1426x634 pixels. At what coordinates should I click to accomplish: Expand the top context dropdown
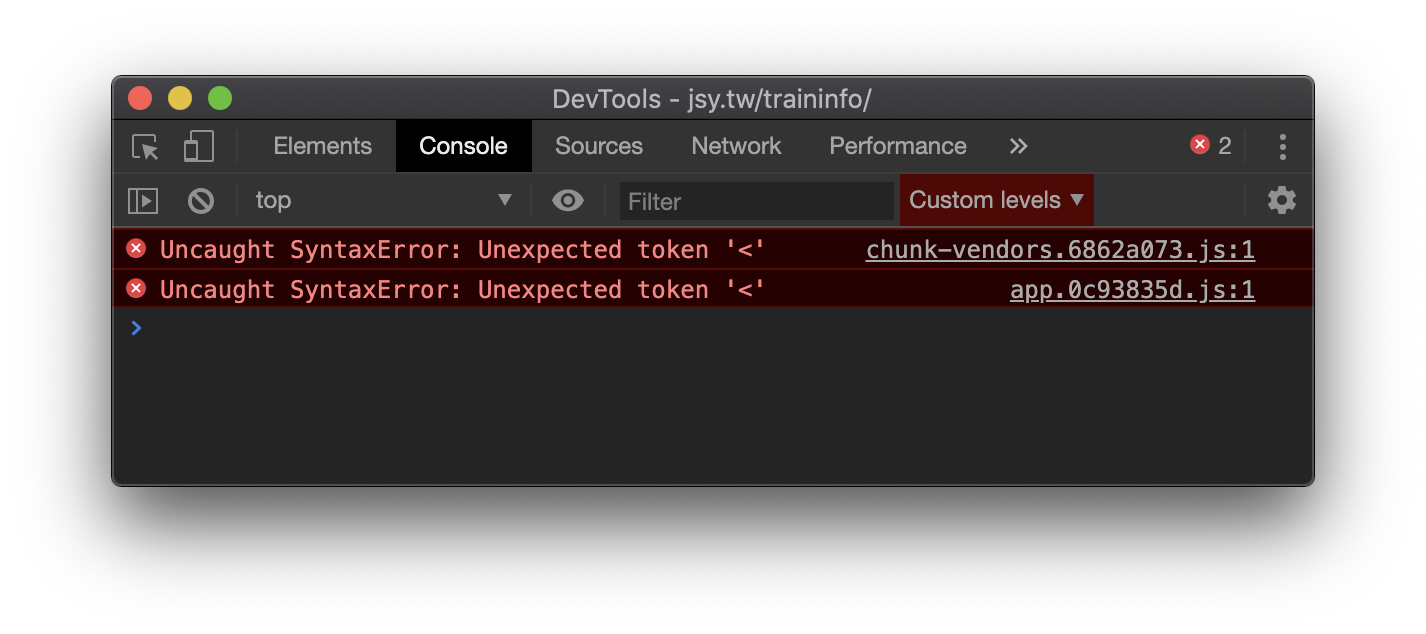click(x=384, y=200)
